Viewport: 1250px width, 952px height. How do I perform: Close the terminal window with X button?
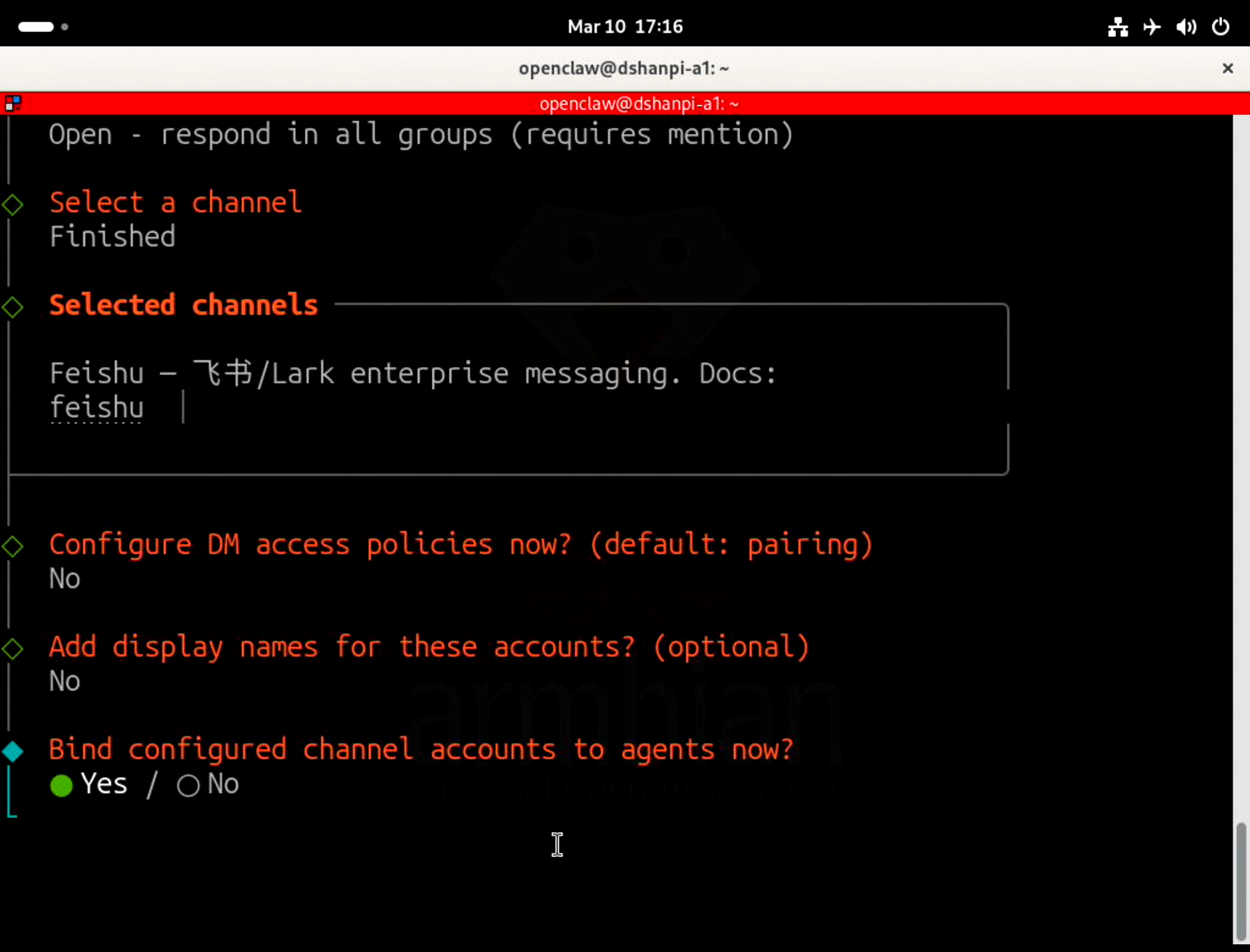(1228, 68)
